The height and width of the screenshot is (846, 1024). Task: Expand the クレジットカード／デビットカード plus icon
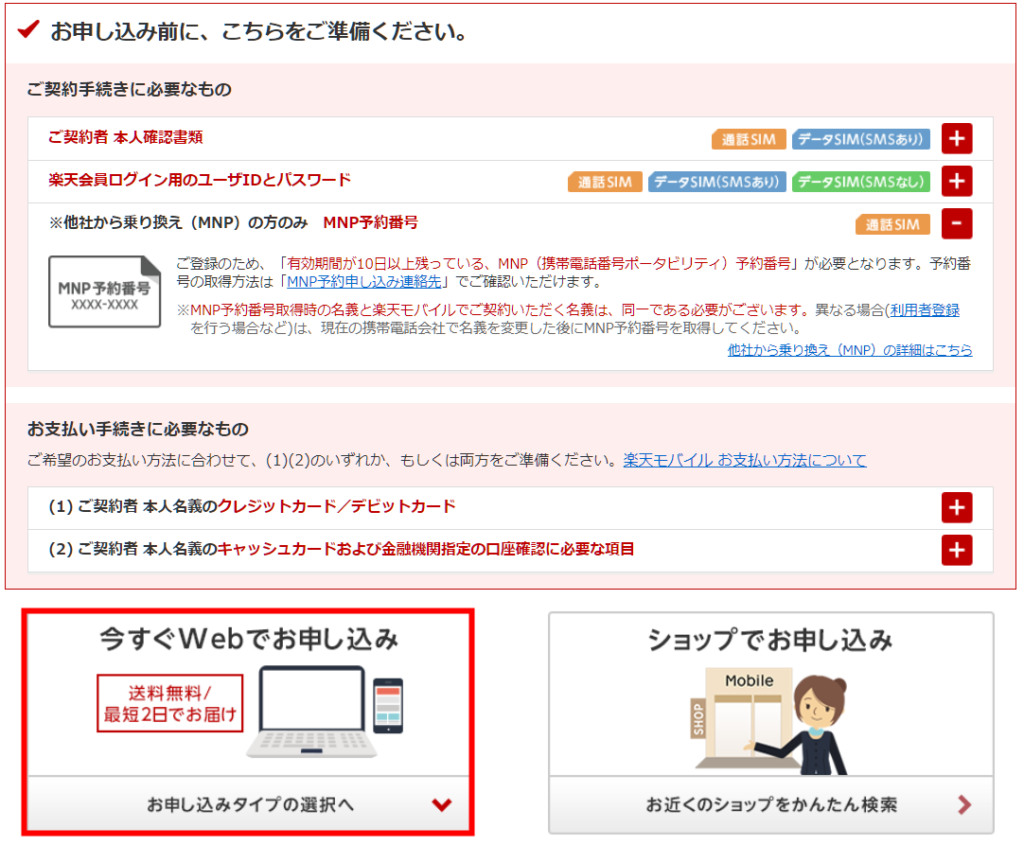pos(956,508)
